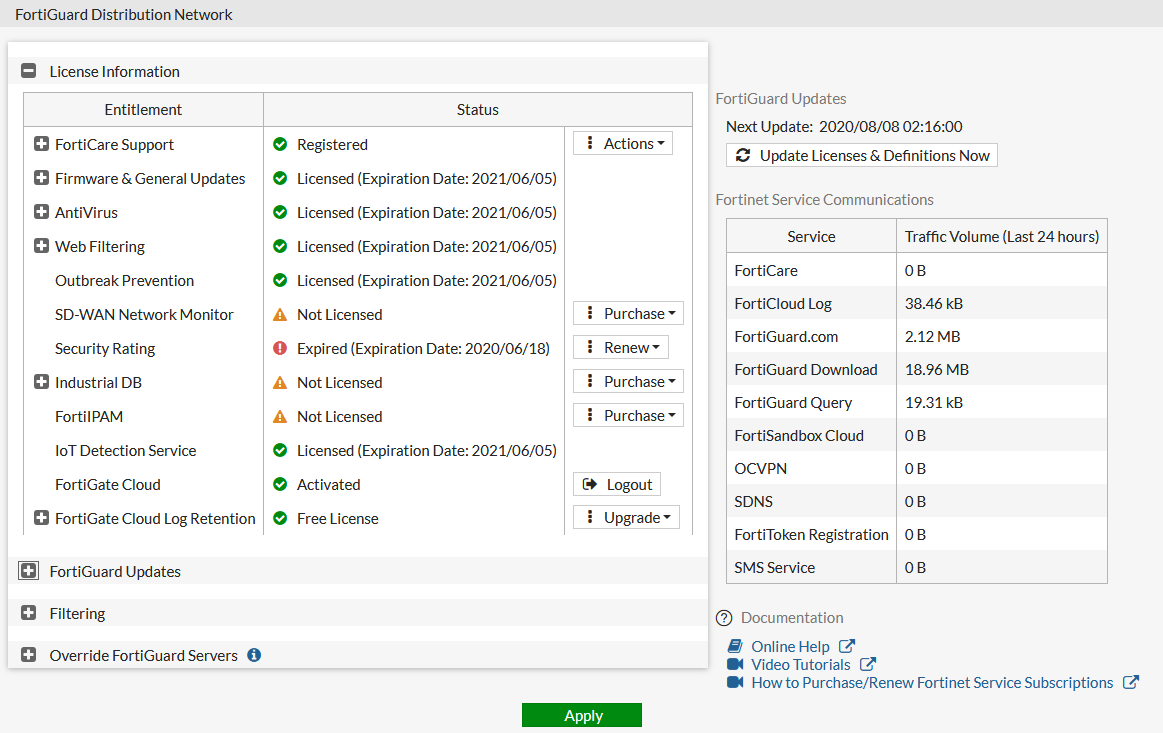Image resolution: width=1163 pixels, height=733 pixels.
Task: Click the refresh icon on Update Licenses & Definitions Now
Action: point(743,155)
